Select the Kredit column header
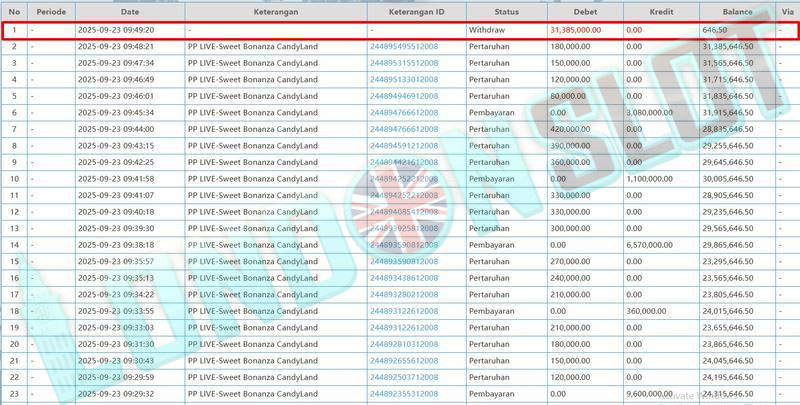This screenshot has width=800, height=405. point(659,11)
